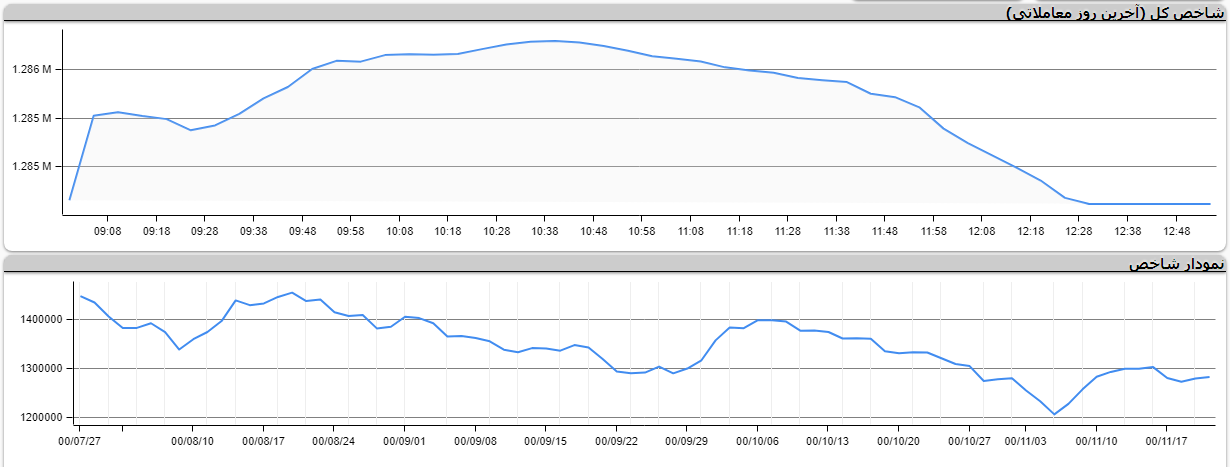Click the 'نمودار شاخص' chart header

pos(1176,265)
